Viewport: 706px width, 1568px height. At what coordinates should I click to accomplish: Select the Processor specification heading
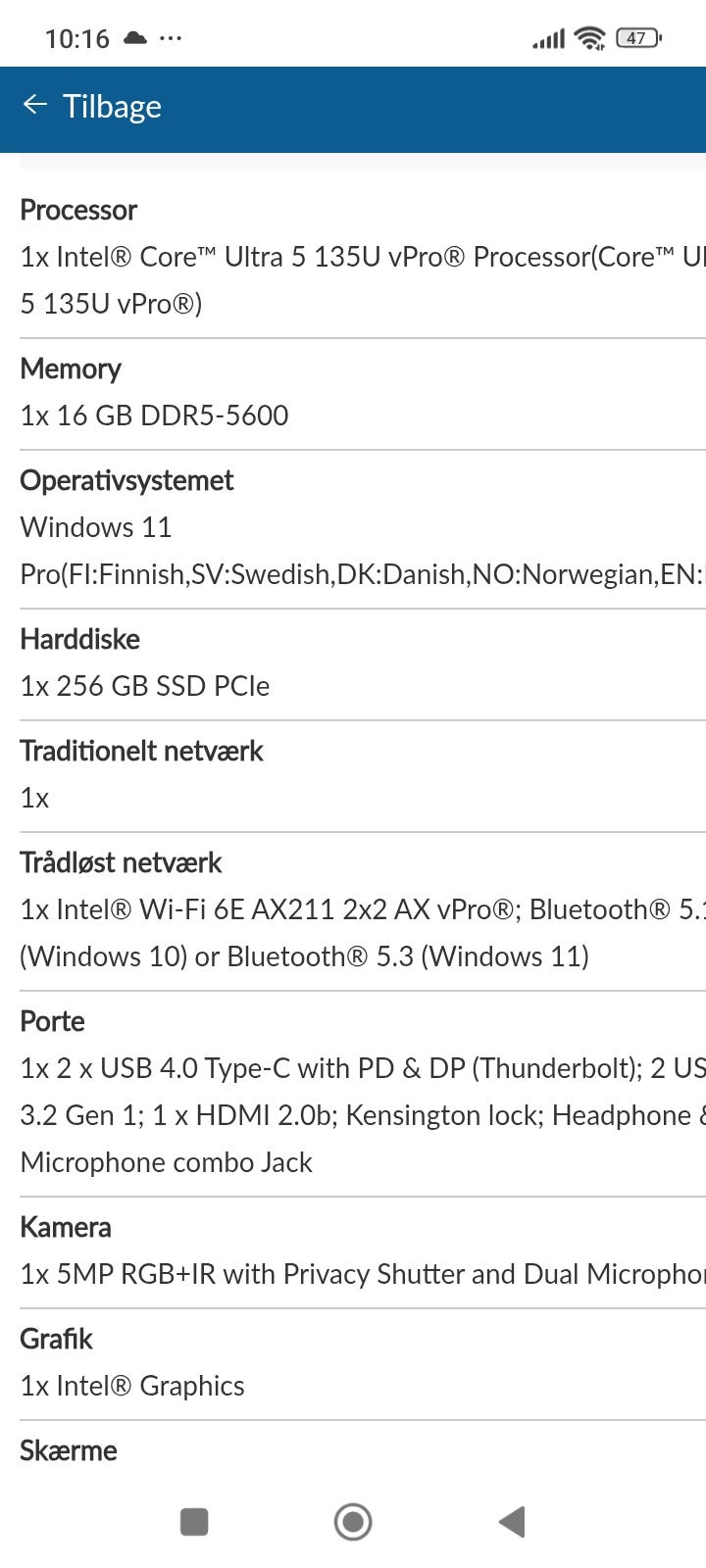pyautogui.click(x=78, y=210)
